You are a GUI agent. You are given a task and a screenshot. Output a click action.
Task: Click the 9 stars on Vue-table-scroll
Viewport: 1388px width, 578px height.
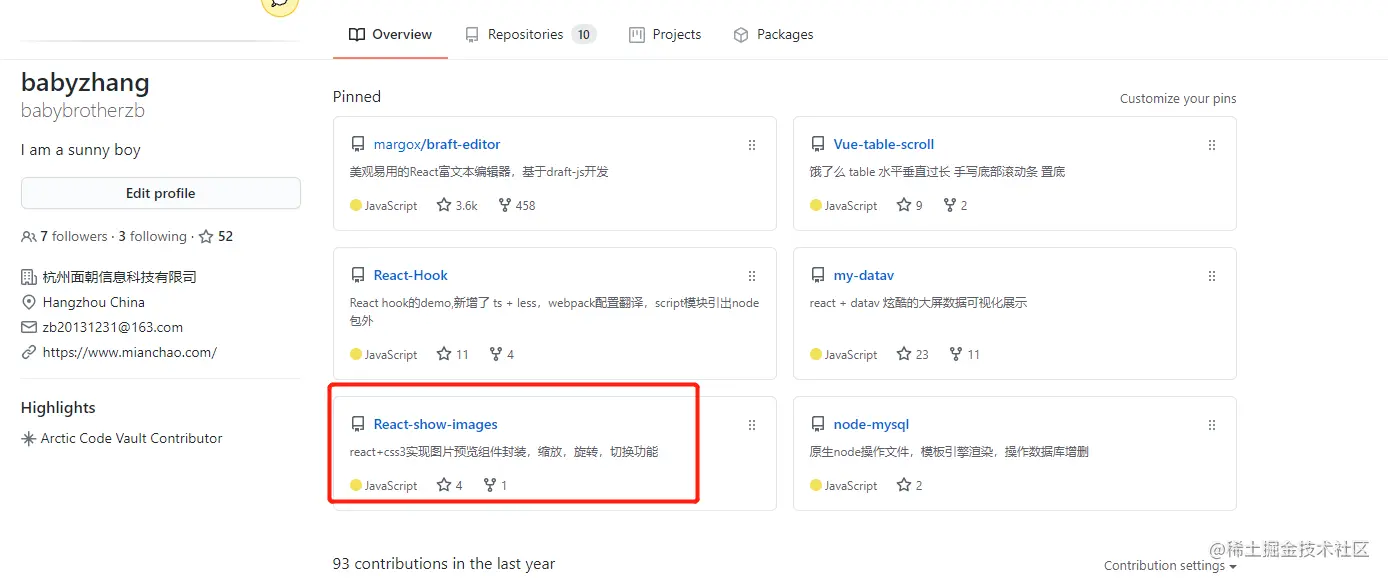[910, 205]
